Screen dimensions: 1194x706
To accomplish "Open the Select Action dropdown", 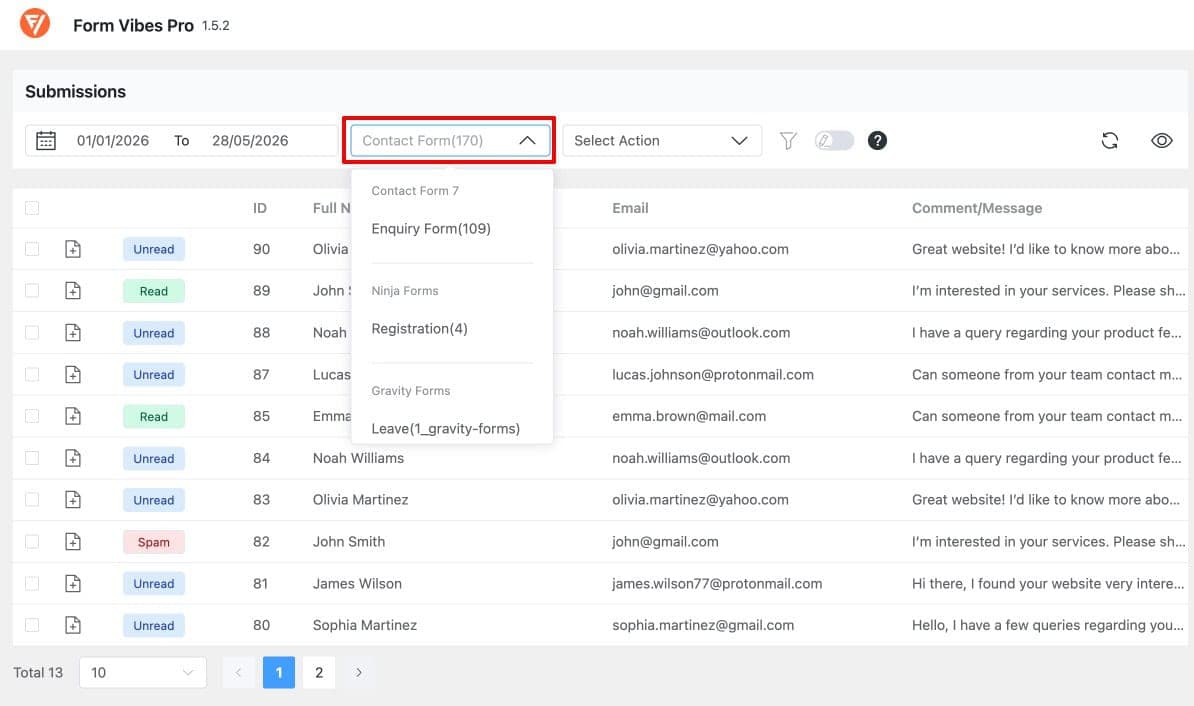I will point(662,140).
